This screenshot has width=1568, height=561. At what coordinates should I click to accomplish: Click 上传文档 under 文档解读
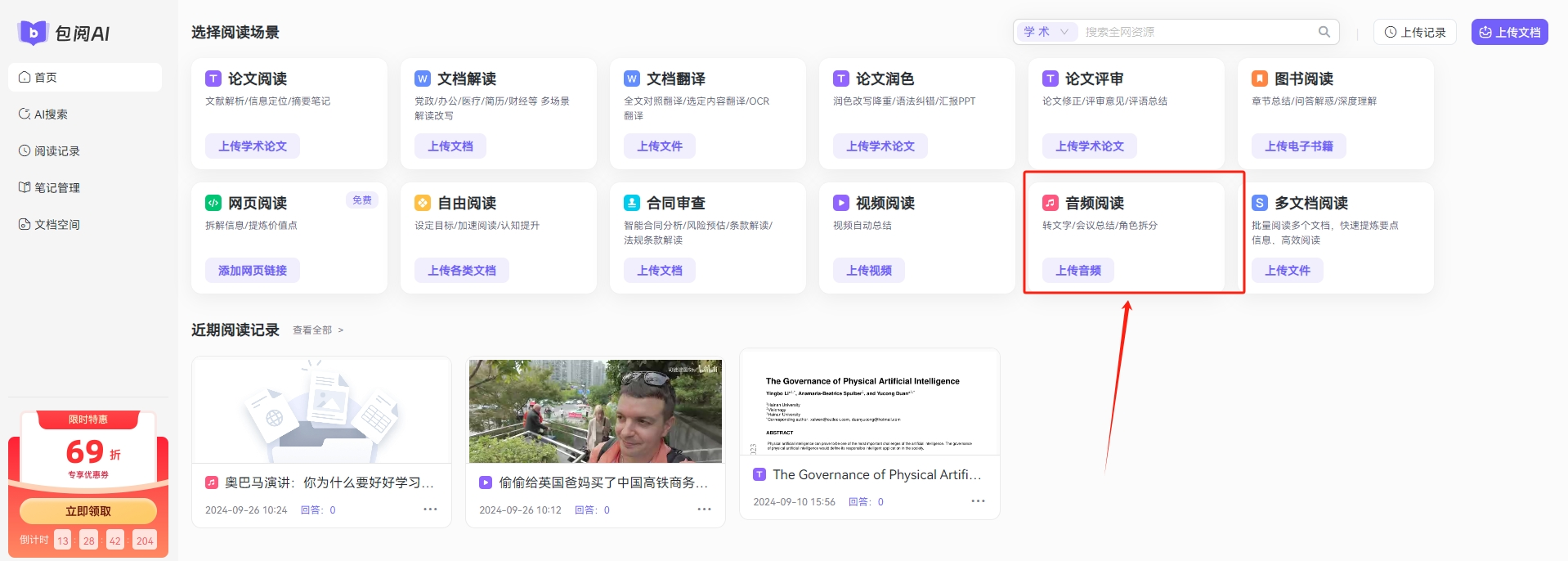click(x=450, y=146)
